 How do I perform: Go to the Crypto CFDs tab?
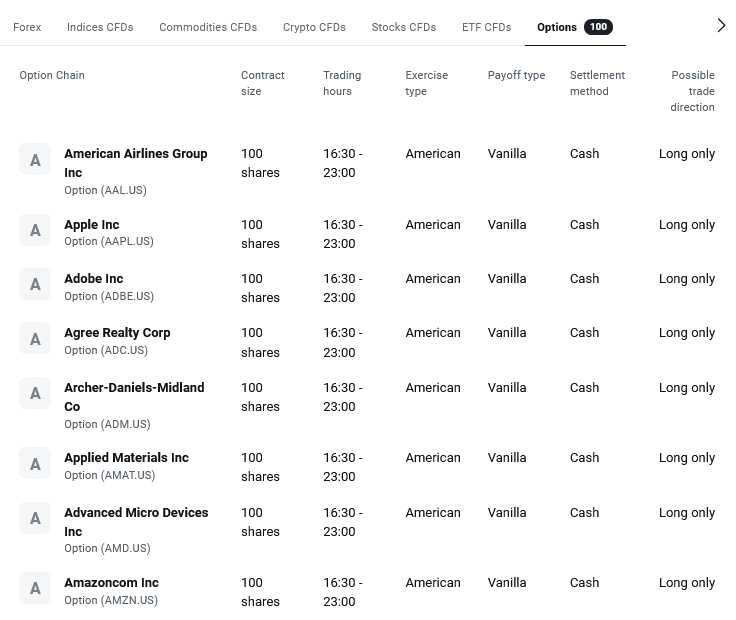pyautogui.click(x=314, y=27)
